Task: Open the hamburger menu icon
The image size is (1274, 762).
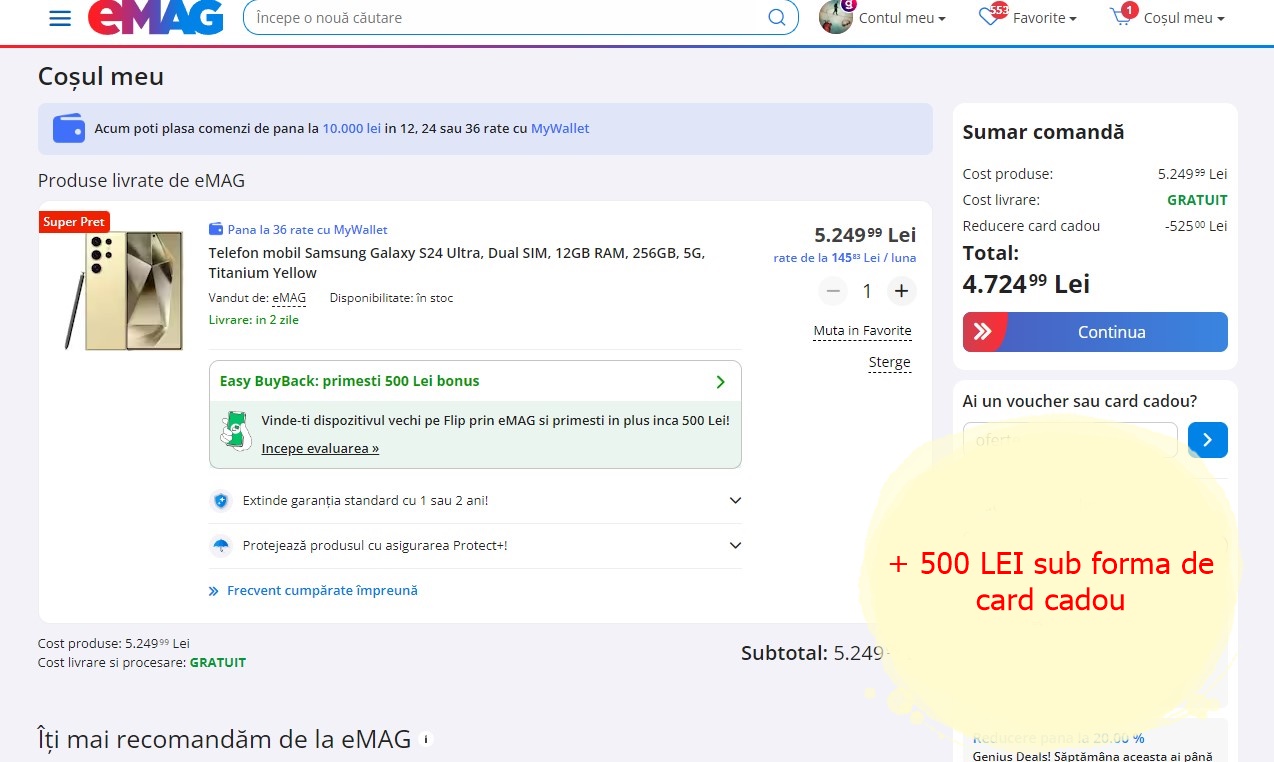Action: click(60, 18)
